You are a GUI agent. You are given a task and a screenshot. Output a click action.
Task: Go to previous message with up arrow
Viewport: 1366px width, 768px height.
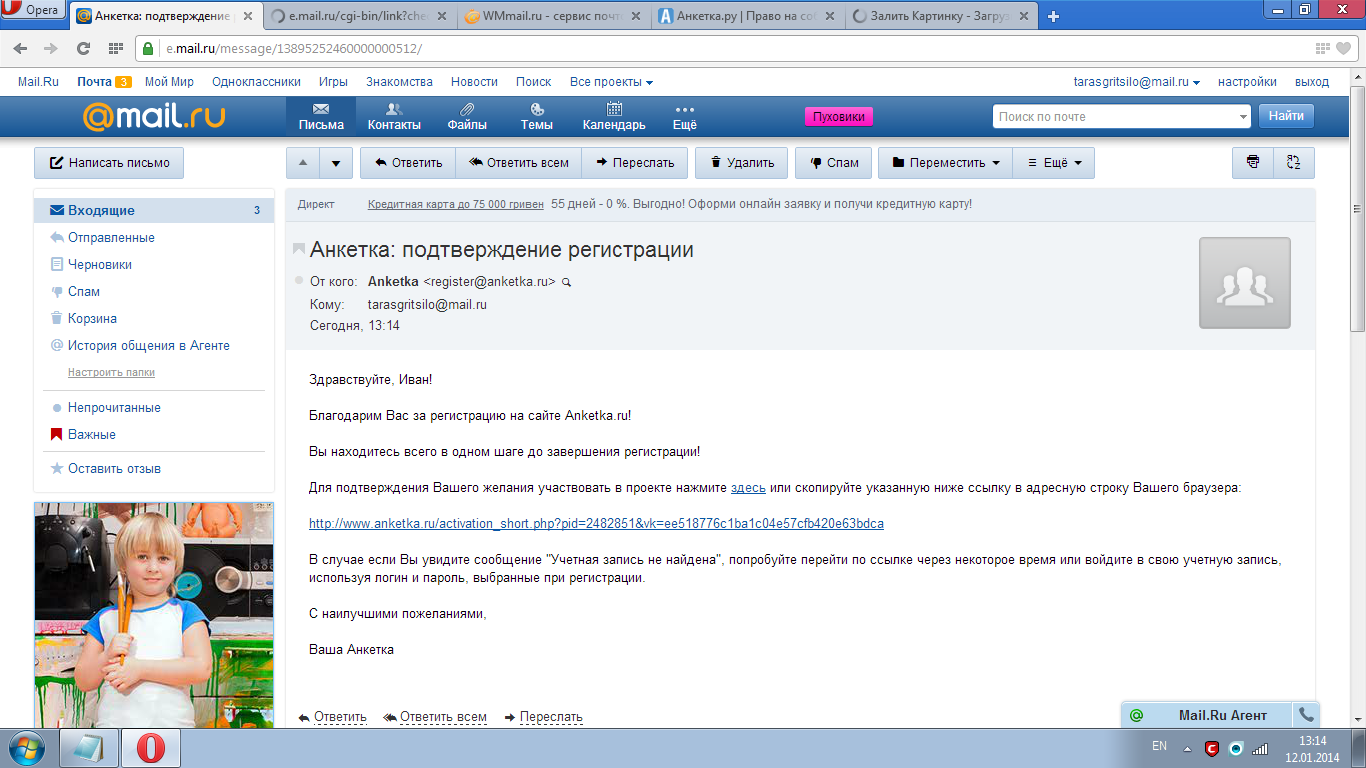click(303, 163)
